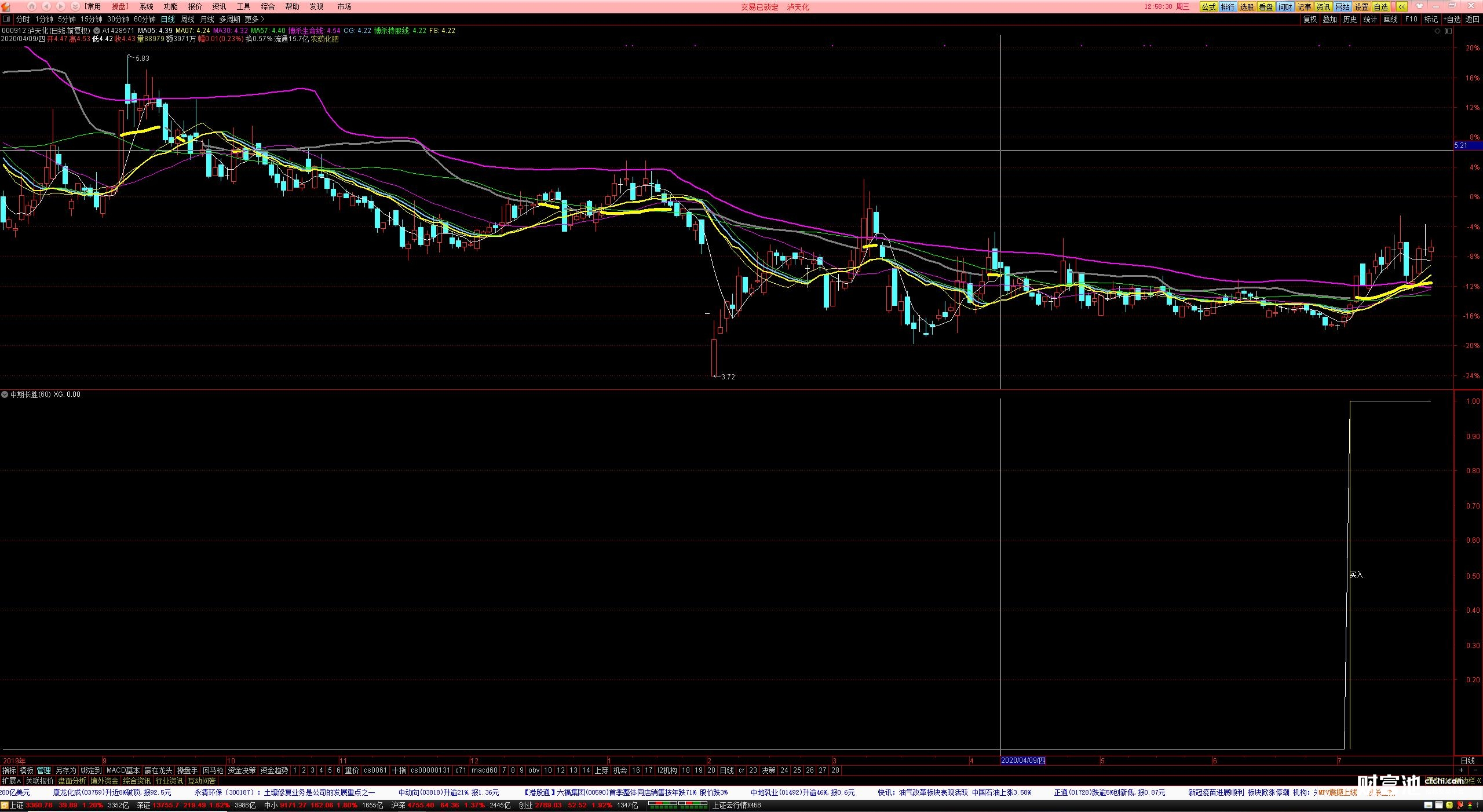Click status bar icon beside 上证

tap(5, 806)
